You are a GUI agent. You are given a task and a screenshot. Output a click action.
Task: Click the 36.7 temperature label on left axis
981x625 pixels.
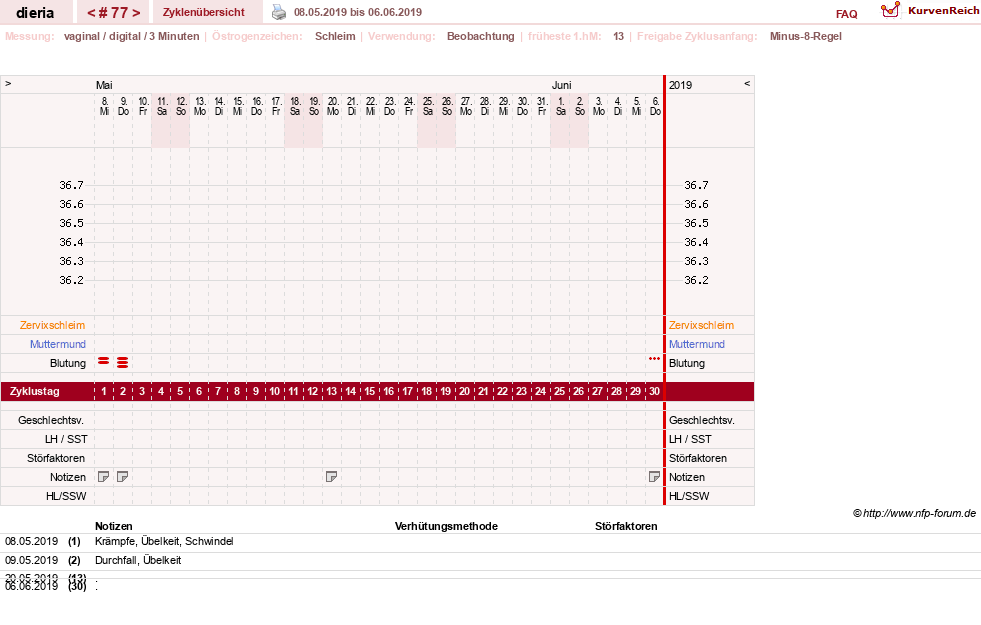(x=71, y=185)
